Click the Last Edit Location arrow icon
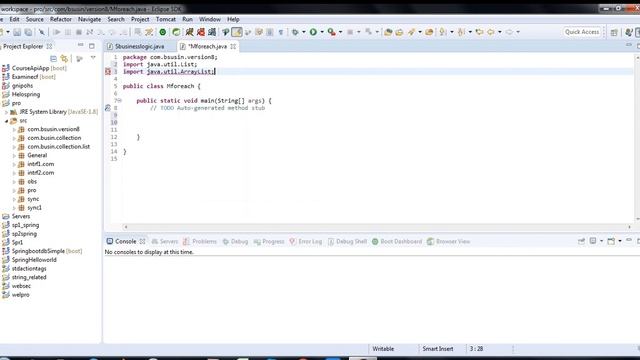640x360 pixels. coord(480,32)
